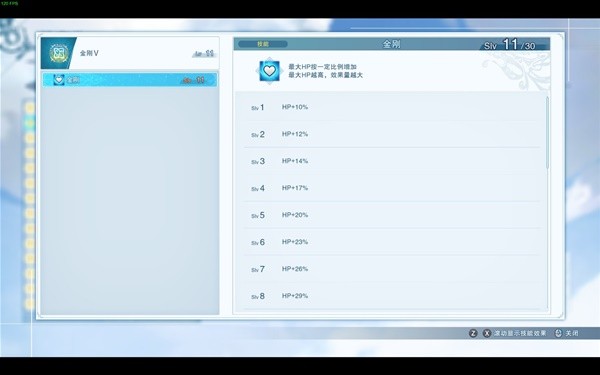This screenshot has width=600, height=375.
Task: Click the large heart skill icon beside the description
Action: click(269, 71)
